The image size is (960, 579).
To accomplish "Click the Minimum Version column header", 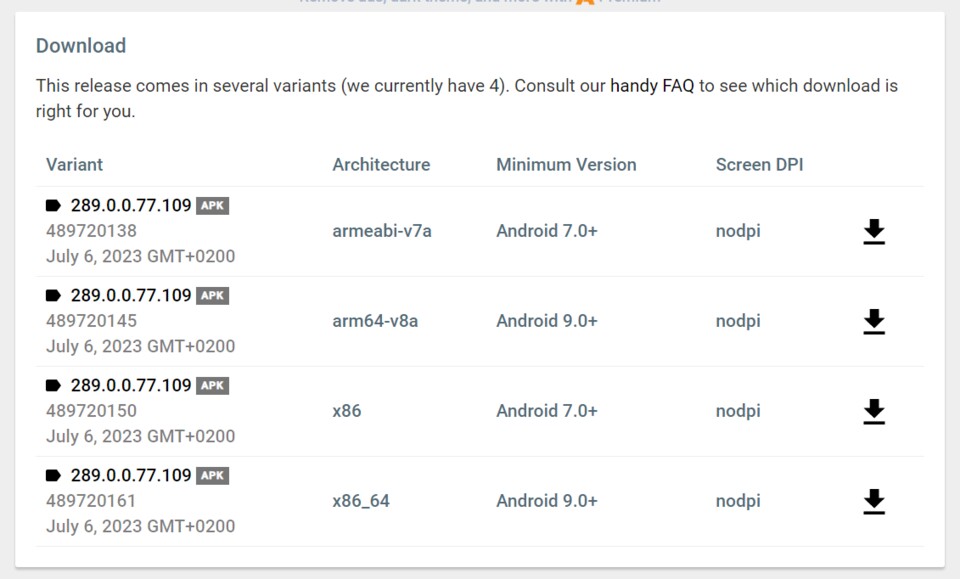I will (x=566, y=165).
